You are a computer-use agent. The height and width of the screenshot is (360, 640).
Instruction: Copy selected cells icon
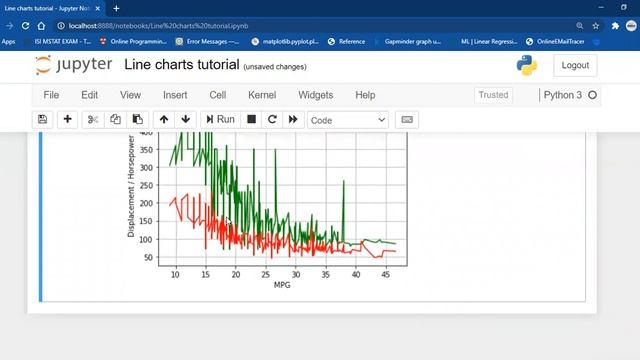[115, 120]
